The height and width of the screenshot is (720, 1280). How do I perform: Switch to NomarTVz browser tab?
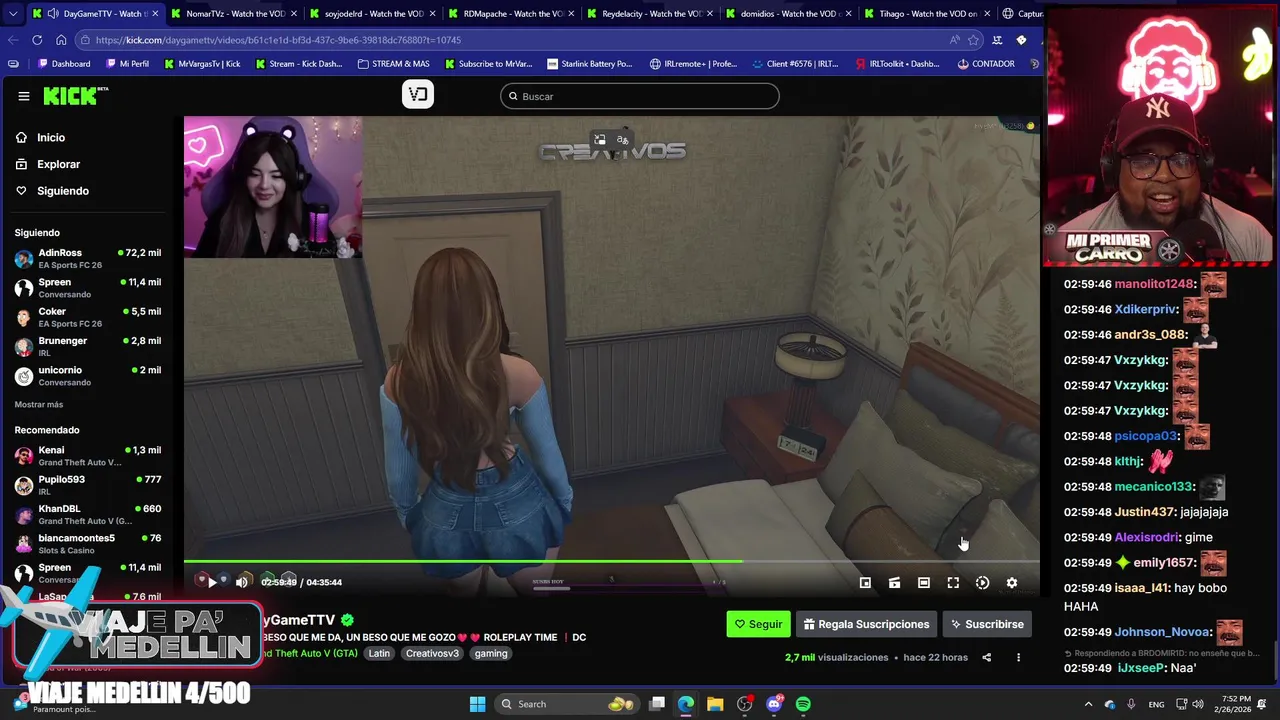click(233, 14)
